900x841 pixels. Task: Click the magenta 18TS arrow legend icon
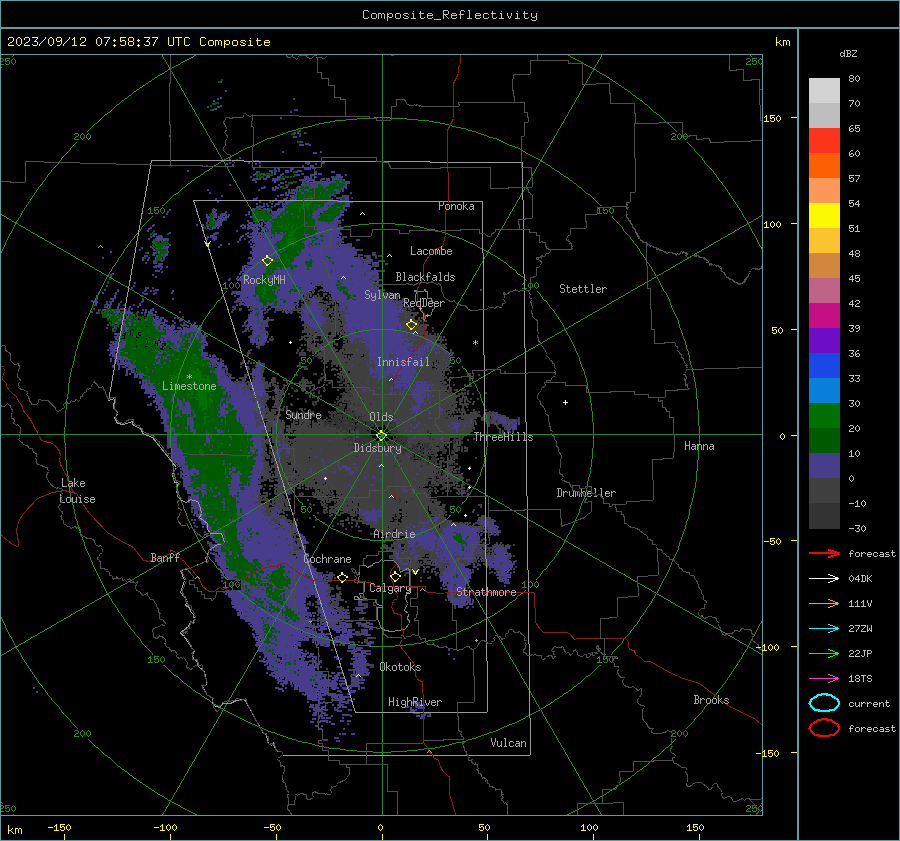coord(824,679)
